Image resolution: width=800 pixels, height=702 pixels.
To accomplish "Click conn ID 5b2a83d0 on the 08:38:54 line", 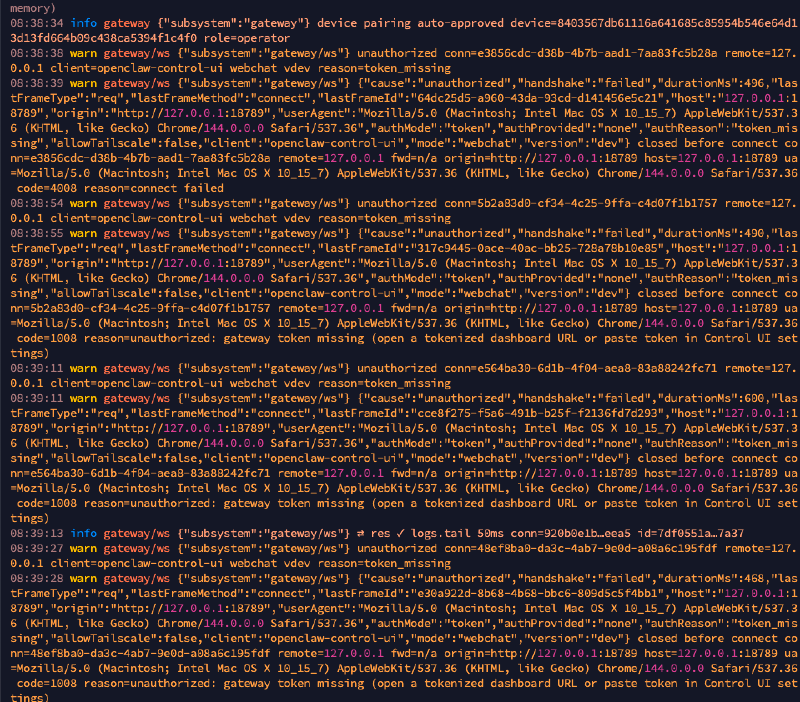I will [544, 202].
